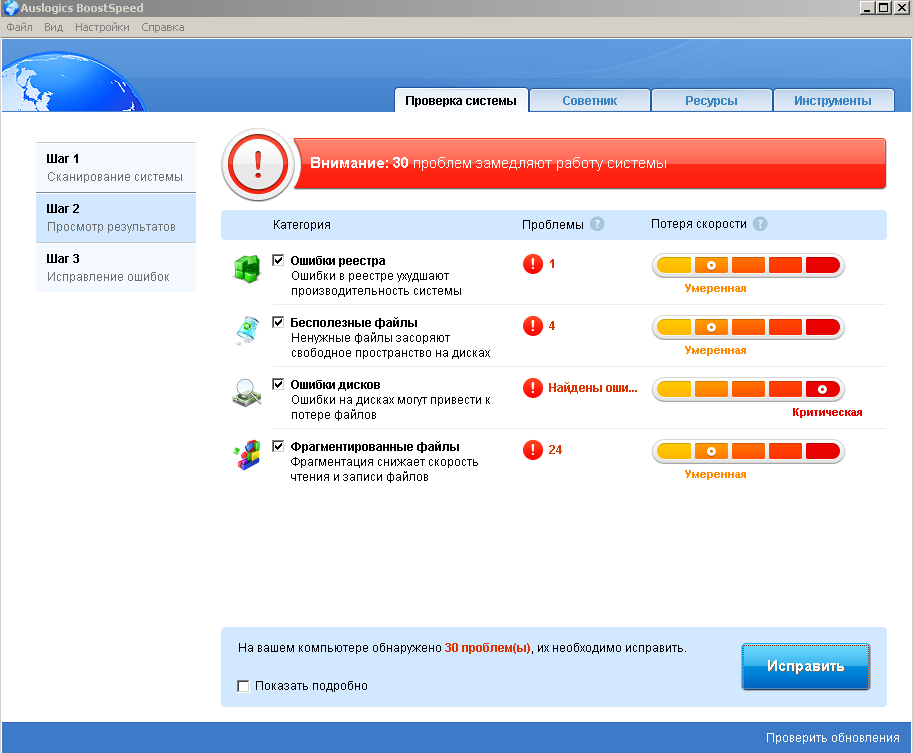Click 'Умеренная' label under registry errors gauge
The image size is (914, 753).
click(x=715, y=288)
